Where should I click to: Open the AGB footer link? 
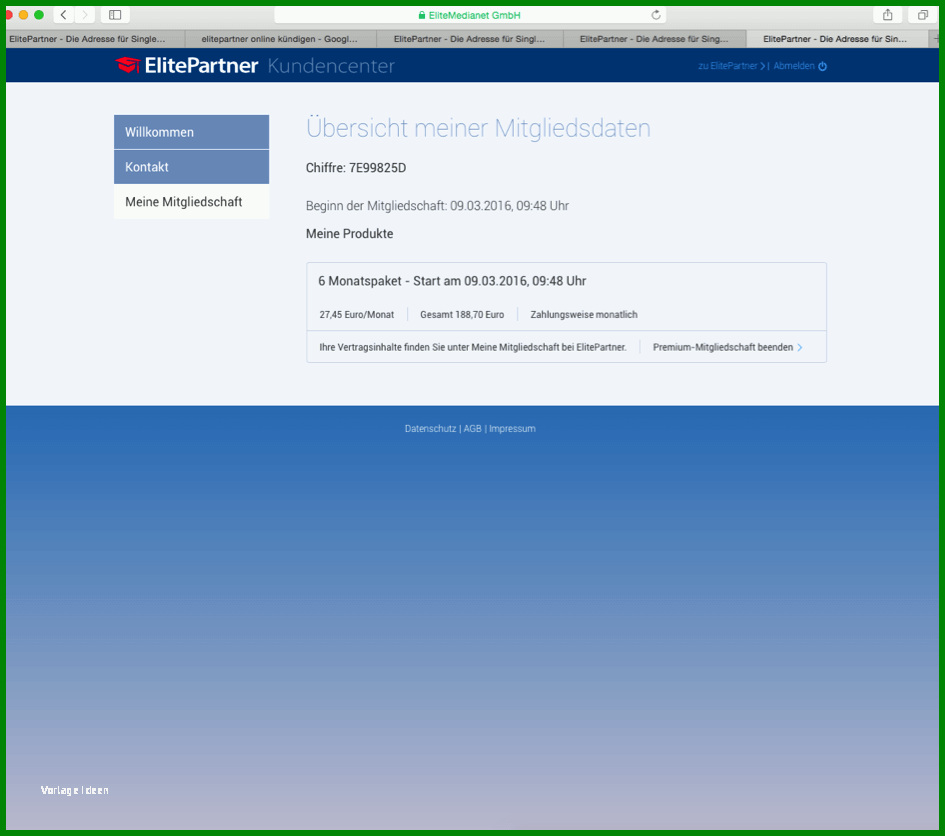pos(472,429)
